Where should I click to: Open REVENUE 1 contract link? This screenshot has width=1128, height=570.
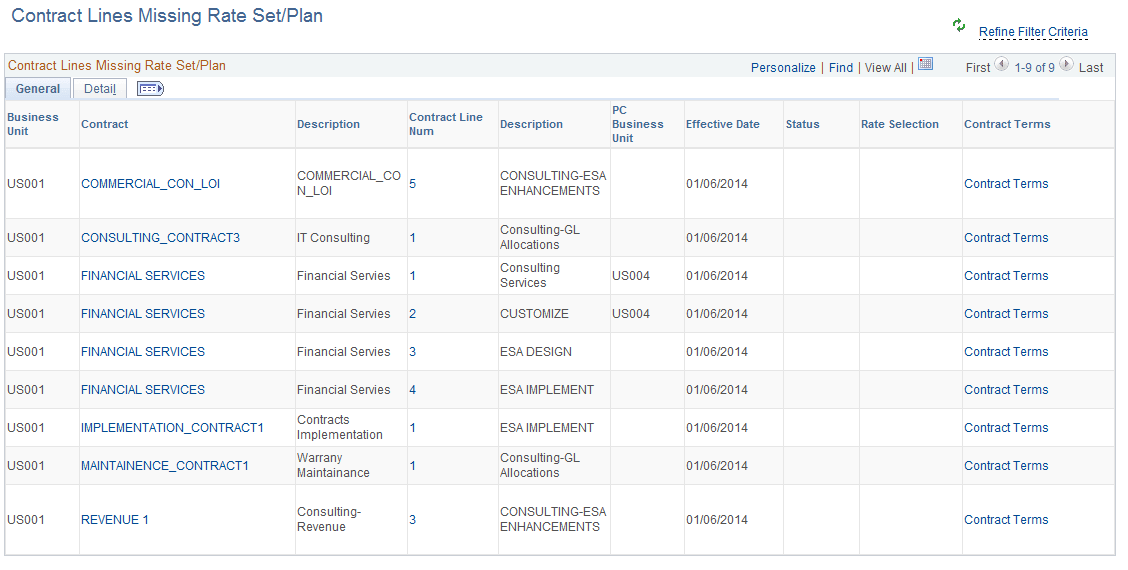[x=114, y=520]
